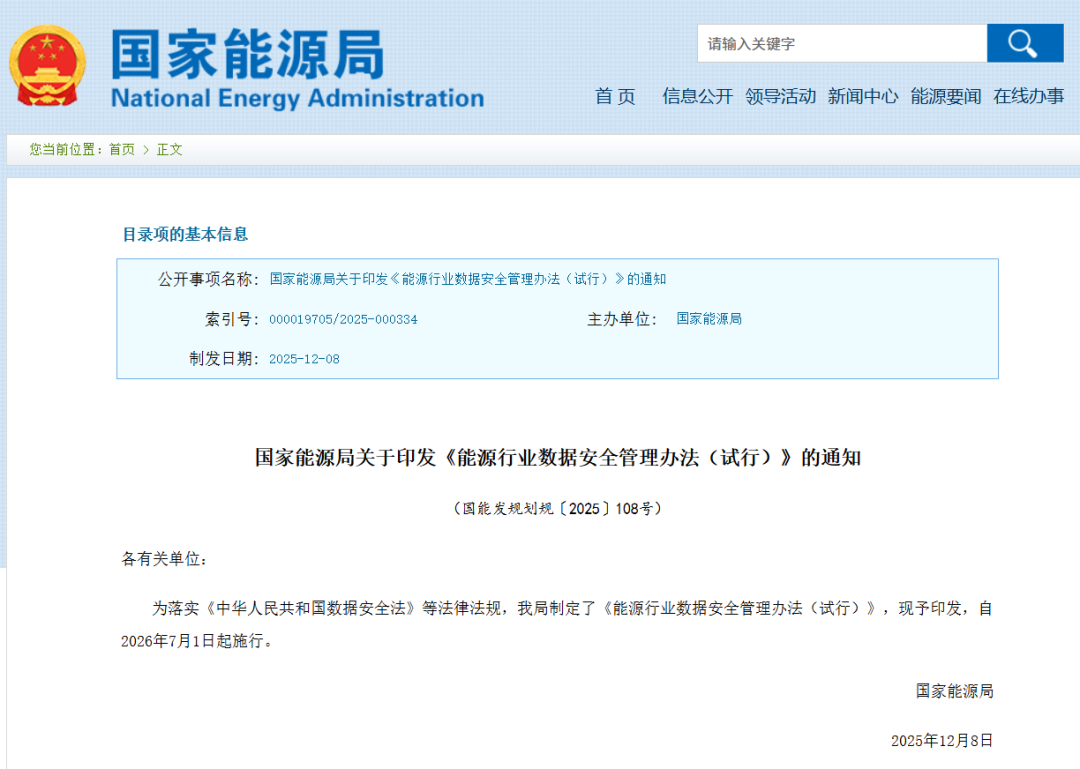The image size is (1080, 769).
Task: Click the National Energy Administration English text
Action: [x=297, y=98]
